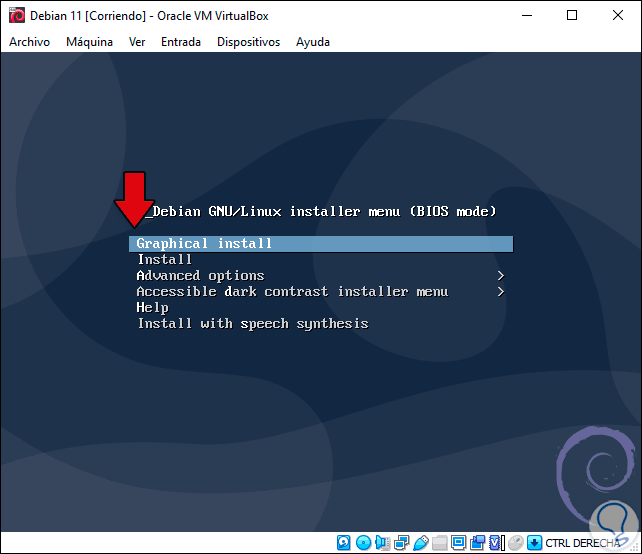Select Install with speech synthesis

pos(253,323)
